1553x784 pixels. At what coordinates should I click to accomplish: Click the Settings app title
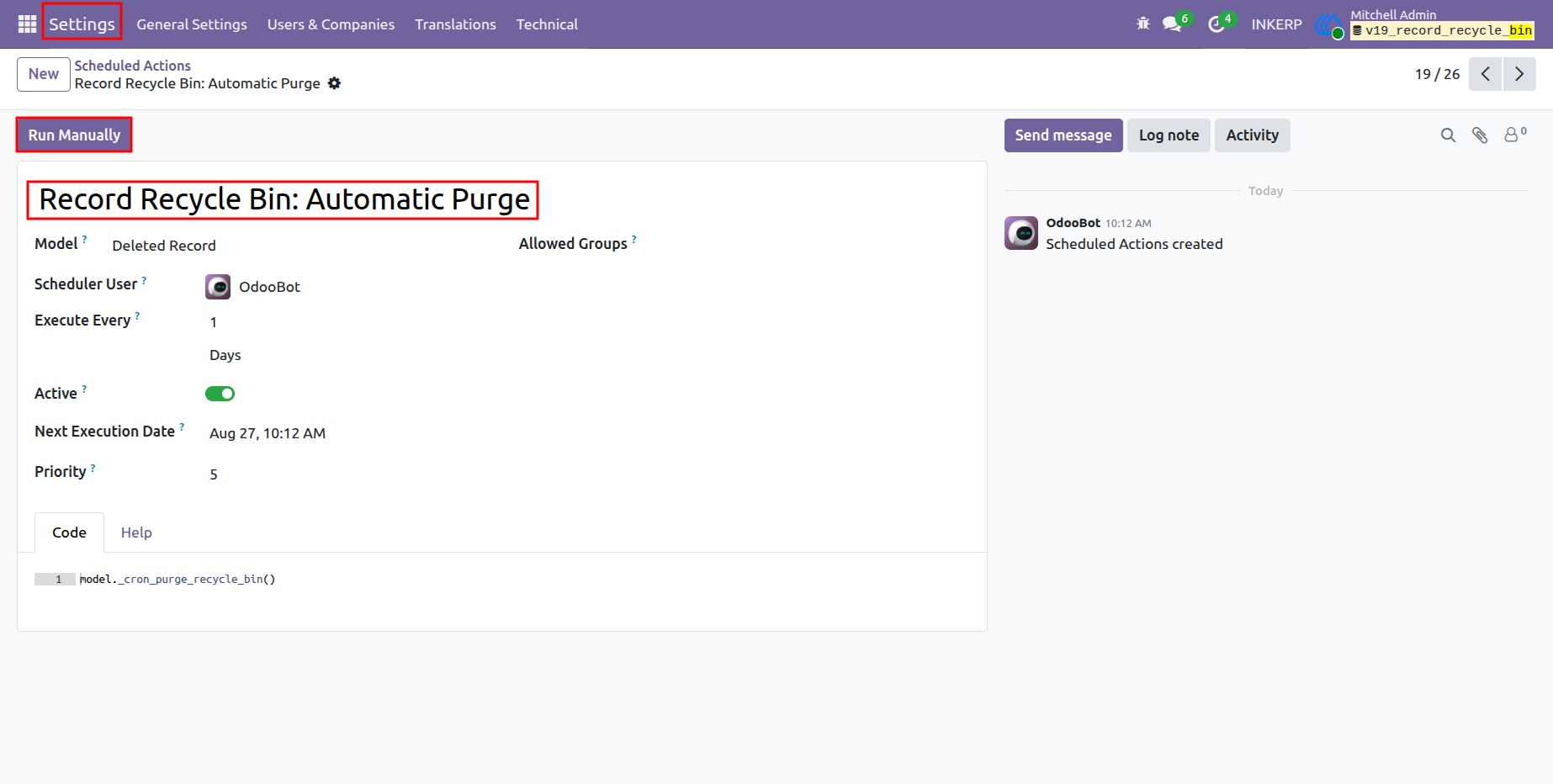(82, 24)
